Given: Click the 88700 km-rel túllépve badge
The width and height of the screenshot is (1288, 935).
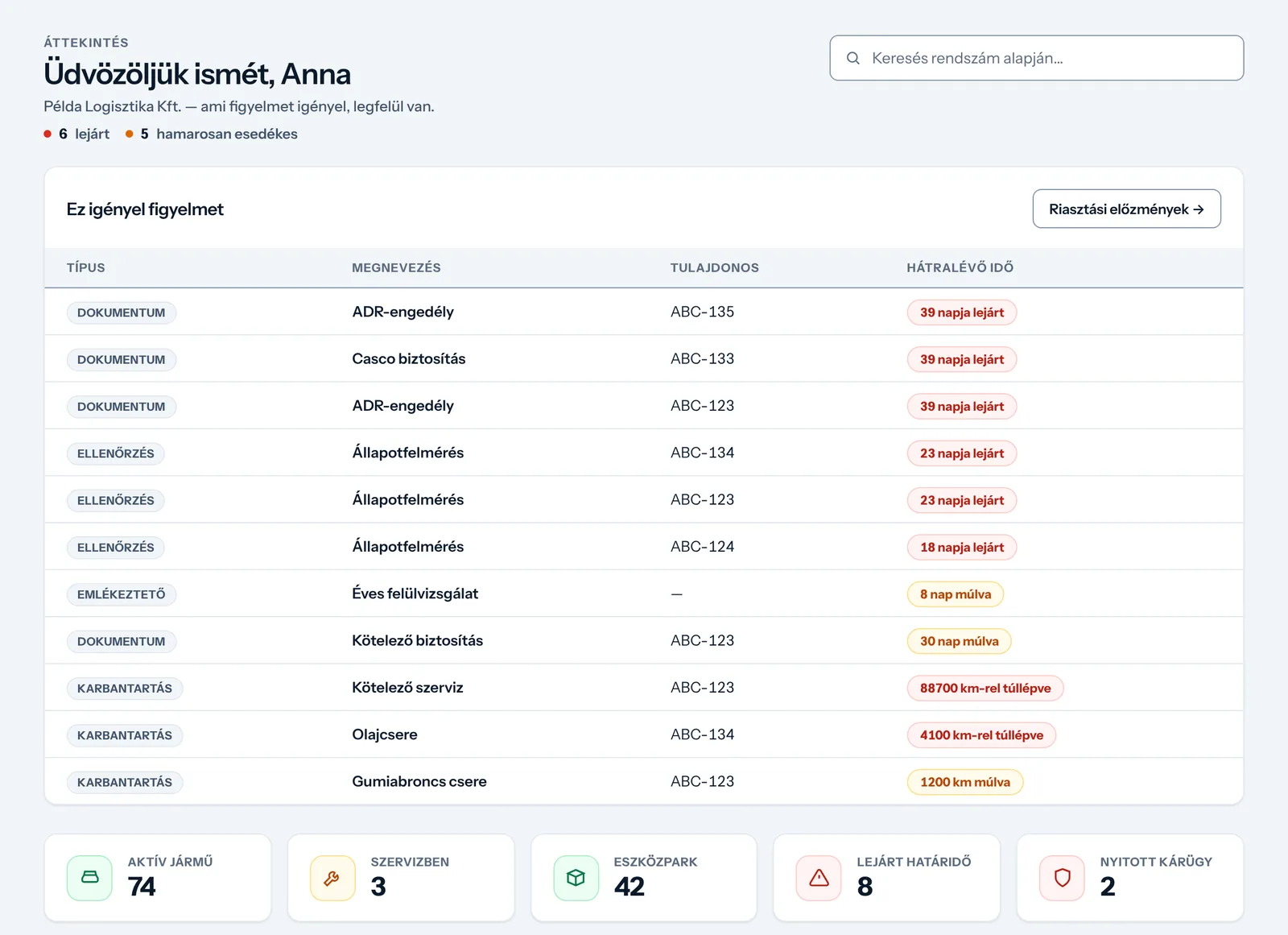Looking at the screenshot, I should tap(985, 689).
